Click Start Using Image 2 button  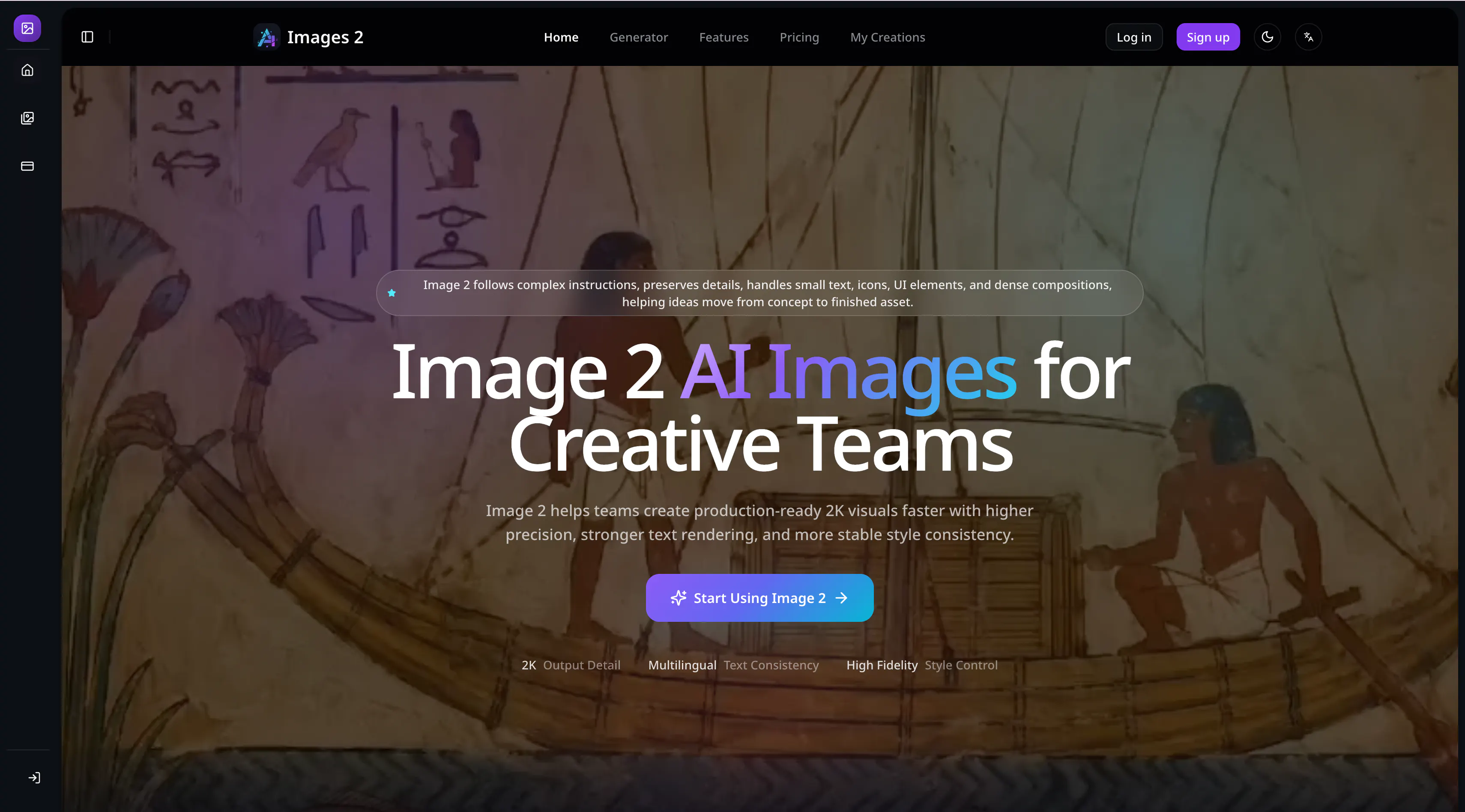[759, 597]
